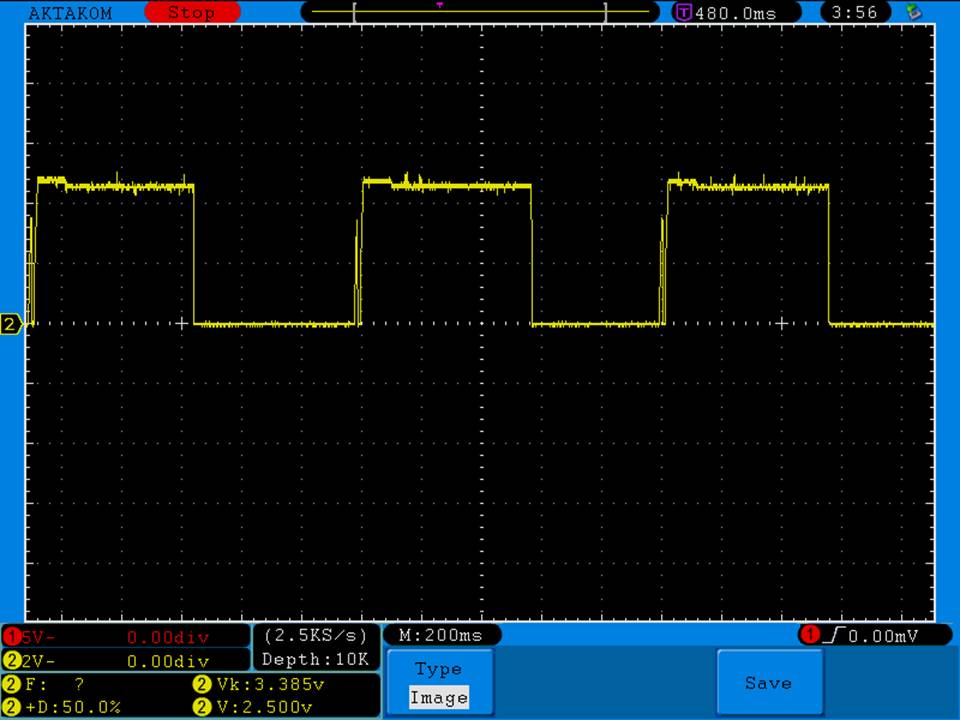This screenshot has width=960, height=720.
Task: Click the red Stop run-status indicator
Action: [192, 12]
